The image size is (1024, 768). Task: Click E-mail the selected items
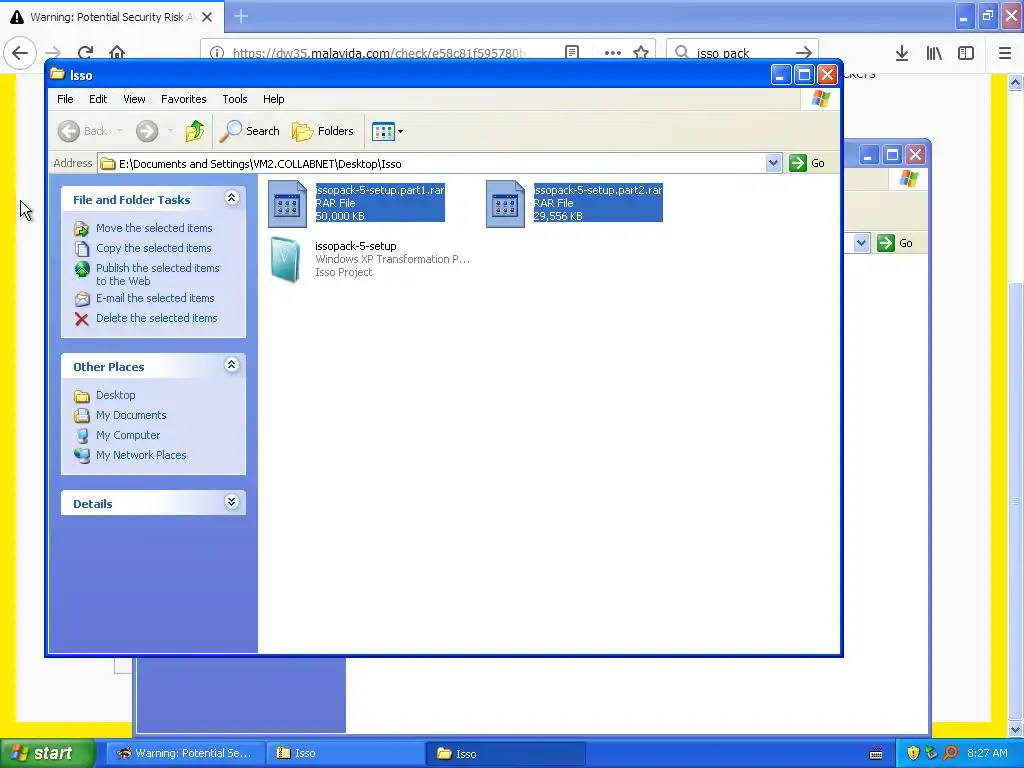155,298
